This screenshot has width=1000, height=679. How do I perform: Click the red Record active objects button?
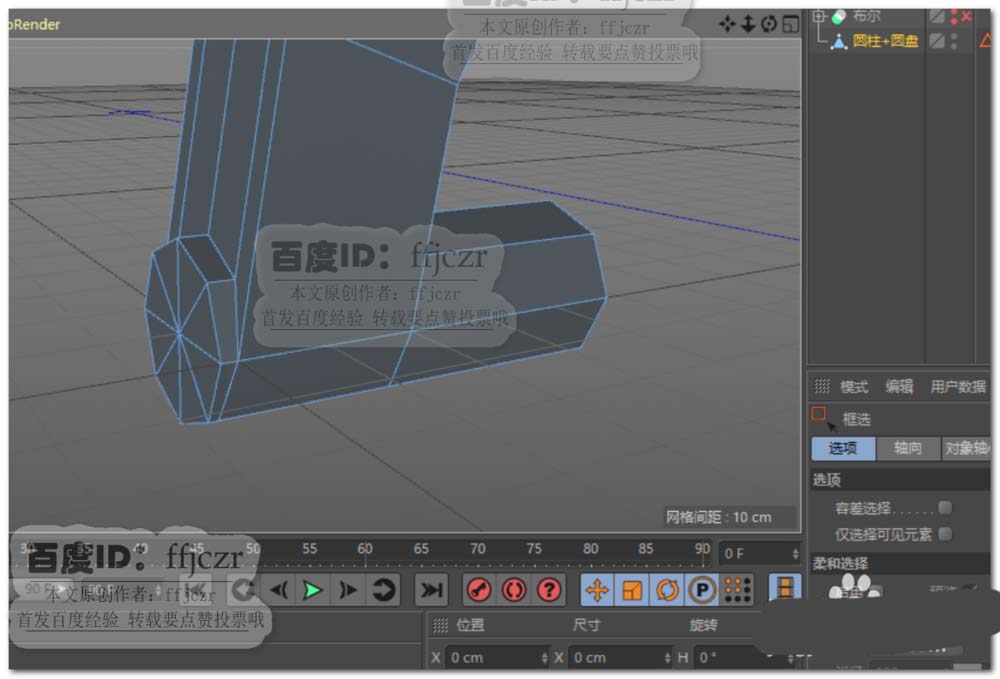click(x=479, y=590)
